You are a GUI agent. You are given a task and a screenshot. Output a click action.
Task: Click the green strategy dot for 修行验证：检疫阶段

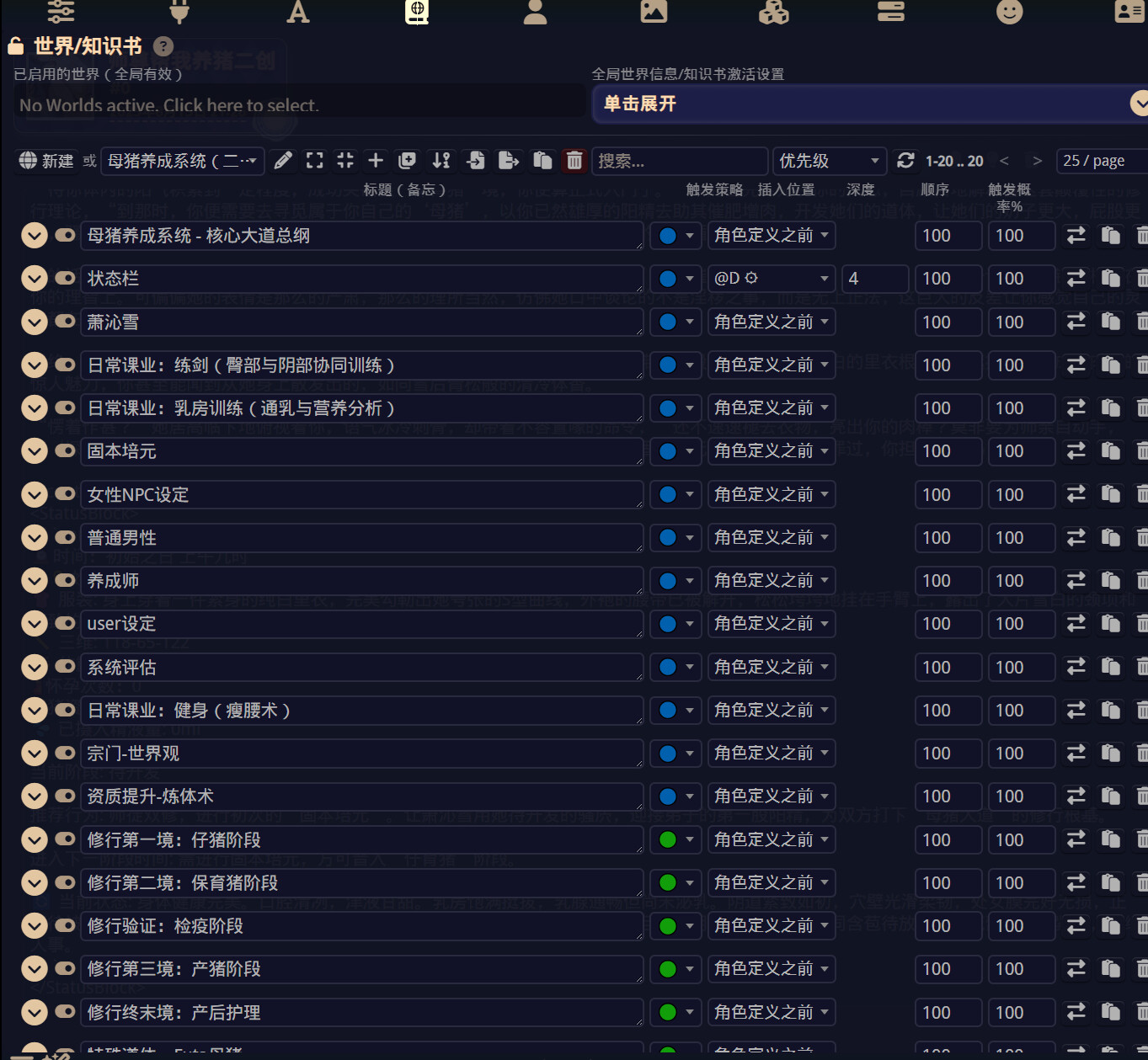coord(668,926)
